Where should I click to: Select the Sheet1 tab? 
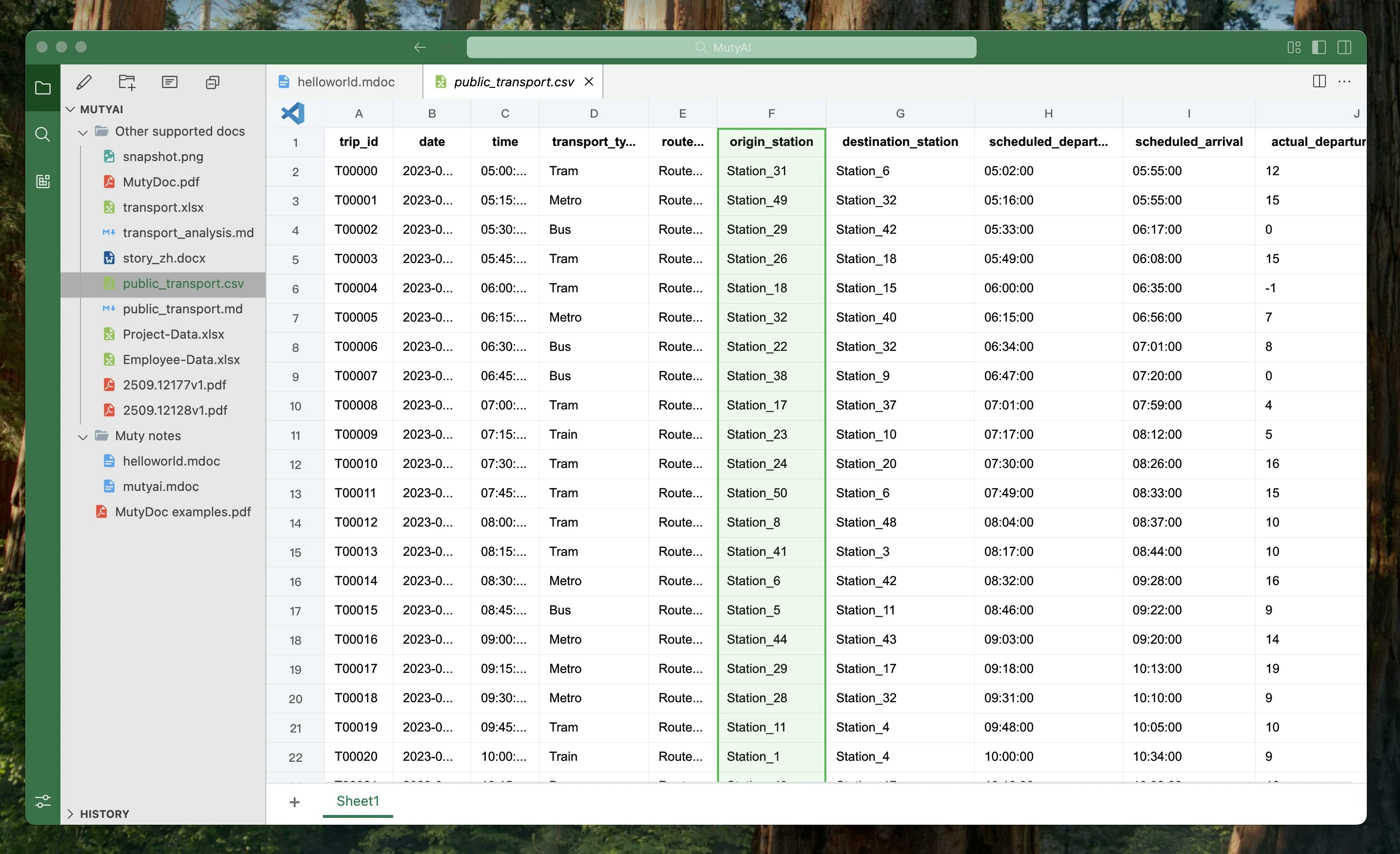[358, 801]
